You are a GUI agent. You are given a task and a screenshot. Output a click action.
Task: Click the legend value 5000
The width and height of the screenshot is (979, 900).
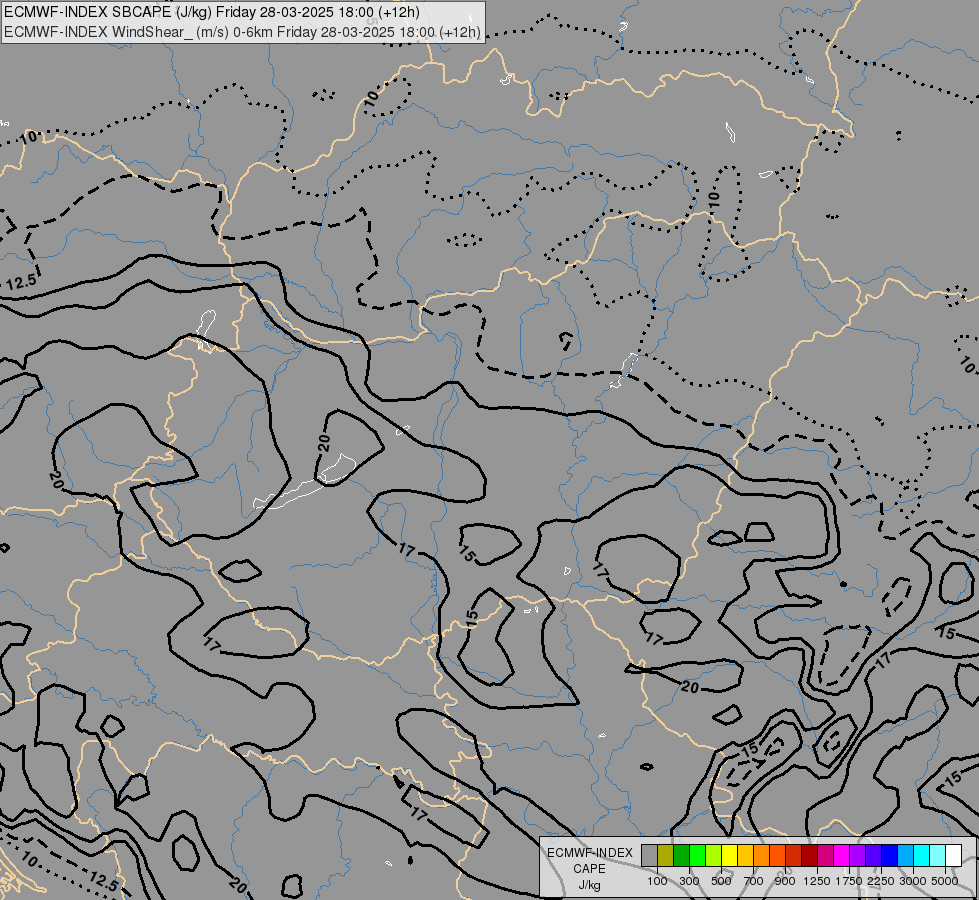[945, 881]
